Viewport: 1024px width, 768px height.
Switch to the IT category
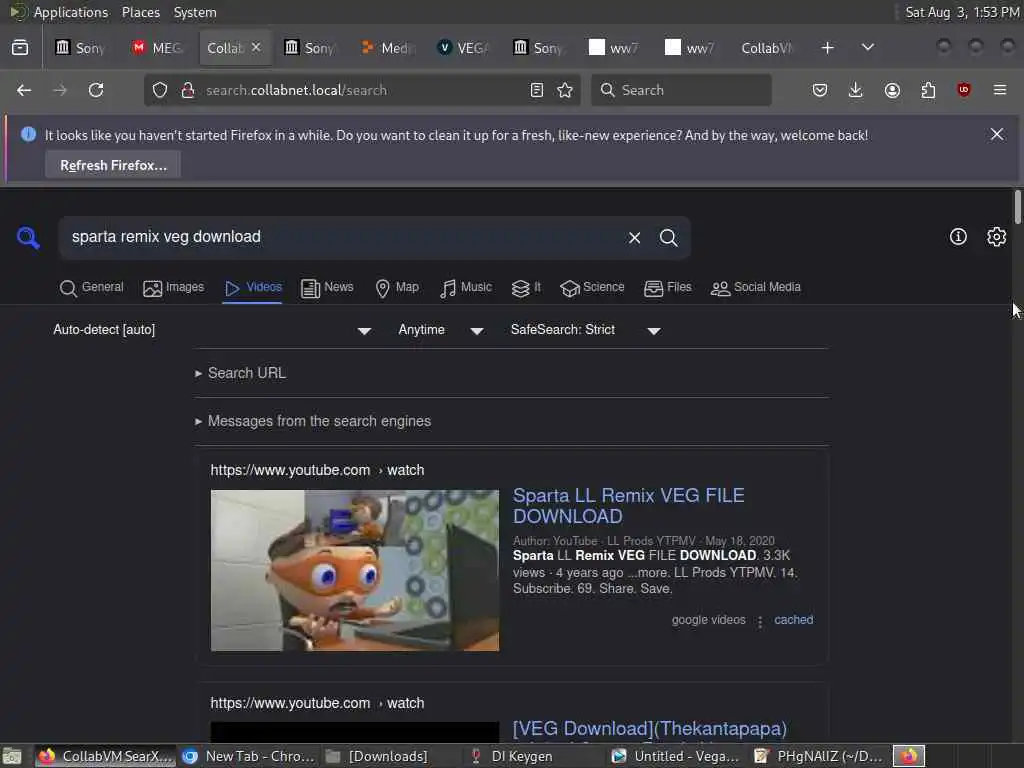[x=526, y=287]
